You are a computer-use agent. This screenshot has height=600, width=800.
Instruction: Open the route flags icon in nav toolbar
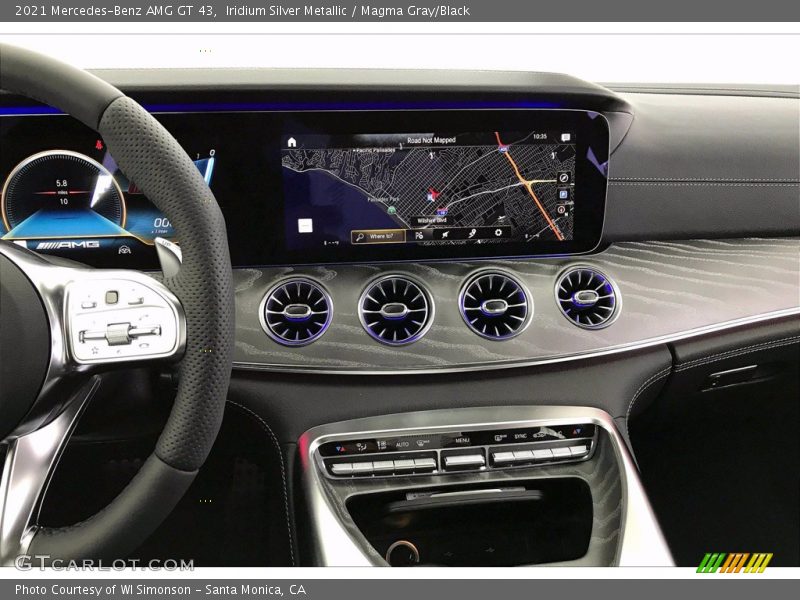click(x=419, y=236)
